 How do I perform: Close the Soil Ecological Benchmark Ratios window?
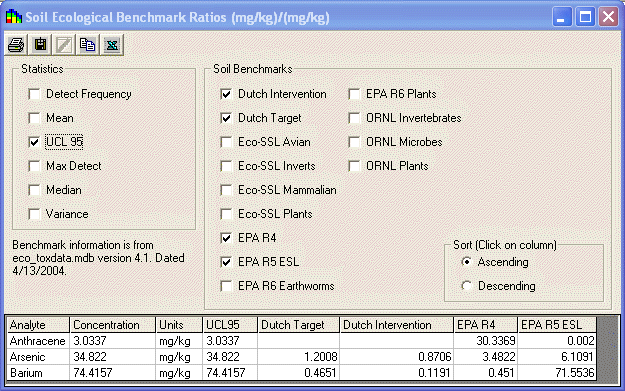609,17
